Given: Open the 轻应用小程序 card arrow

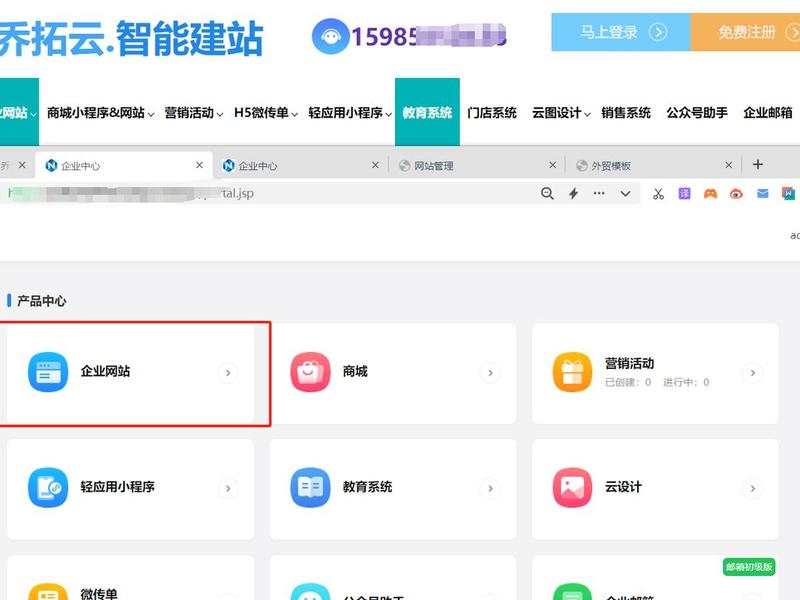Looking at the screenshot, I should (x=228, y=489).
